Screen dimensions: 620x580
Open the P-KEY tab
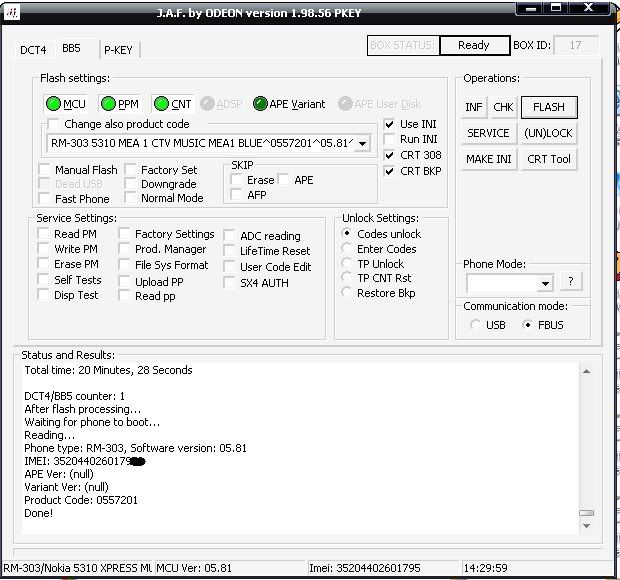(118, 50)
